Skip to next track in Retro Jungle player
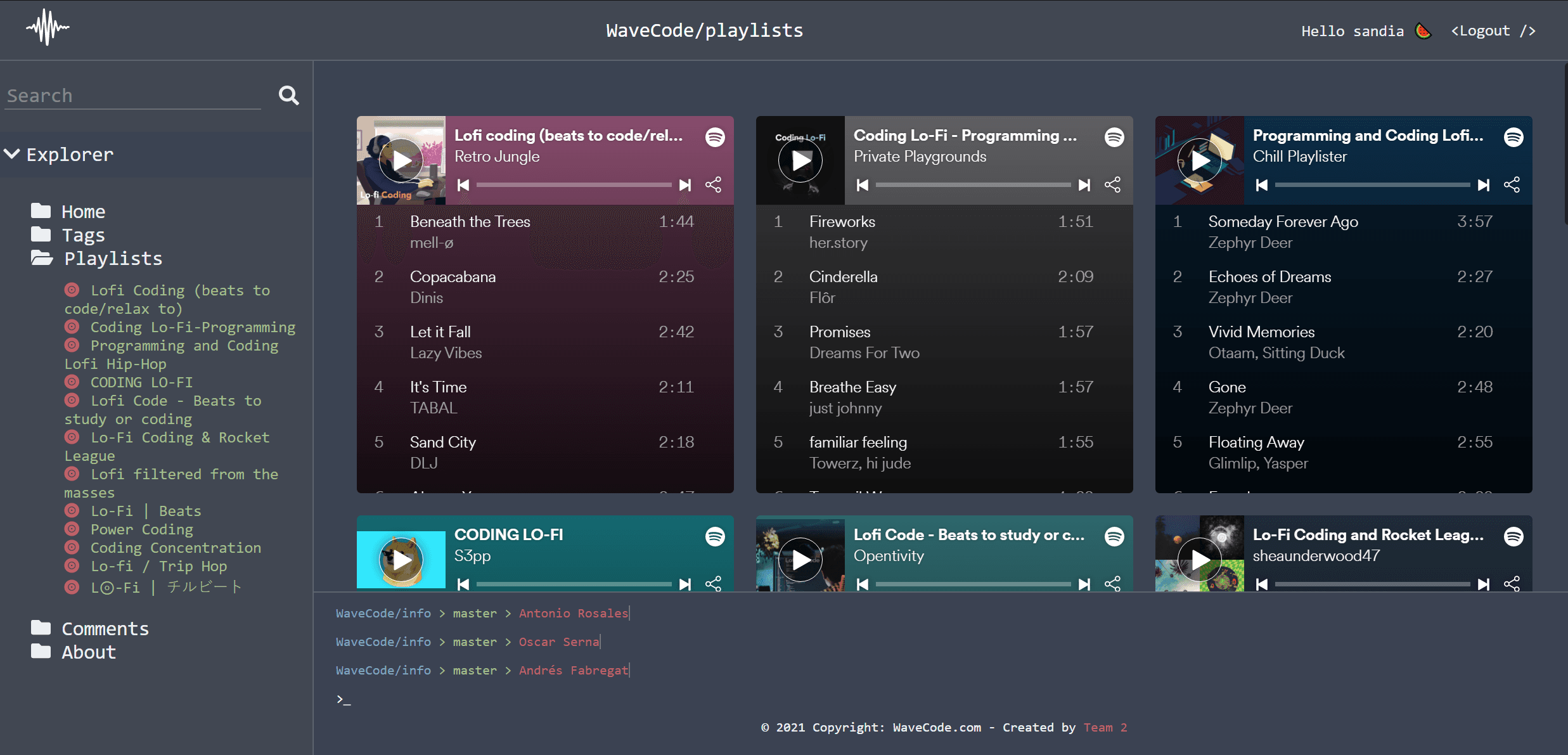The image size is (1568, 755). [685, 184]
